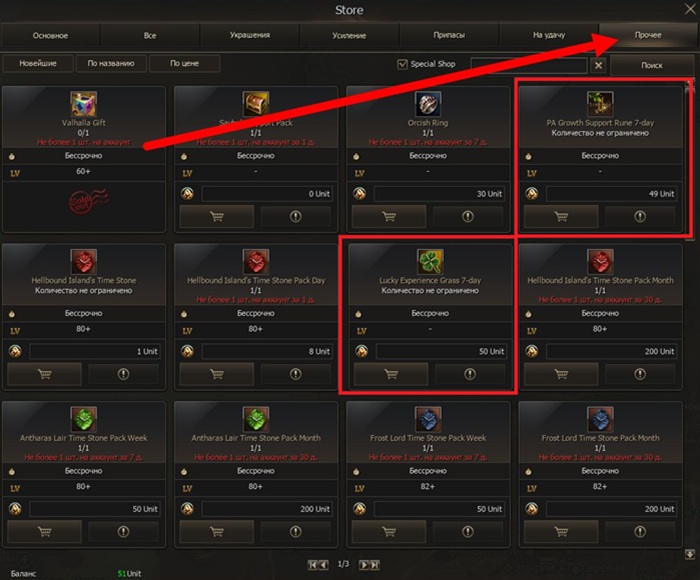700x580 pixels.
Task: Go to the previous store page
Action: 324,565
